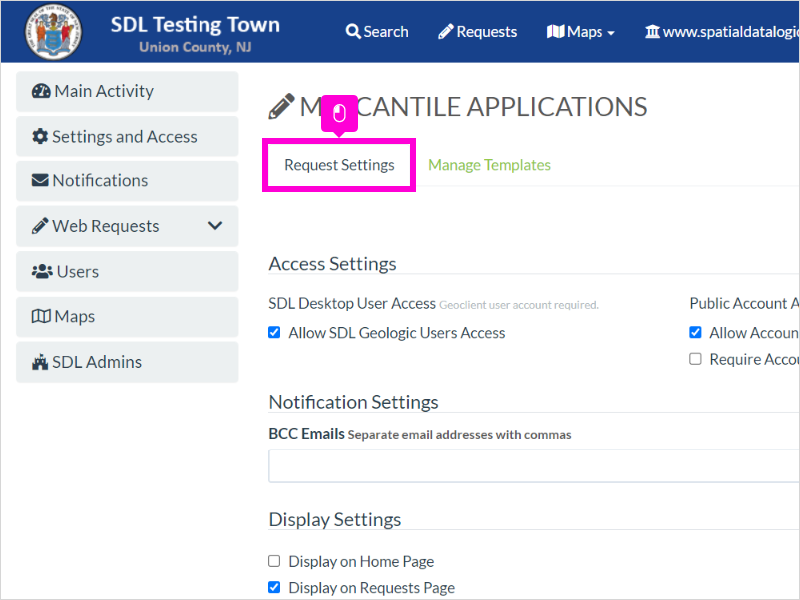The height and width of the screenshot is (600, 800).
Task: Switch to the Request Settings tab
Action: tap(339, 165)
